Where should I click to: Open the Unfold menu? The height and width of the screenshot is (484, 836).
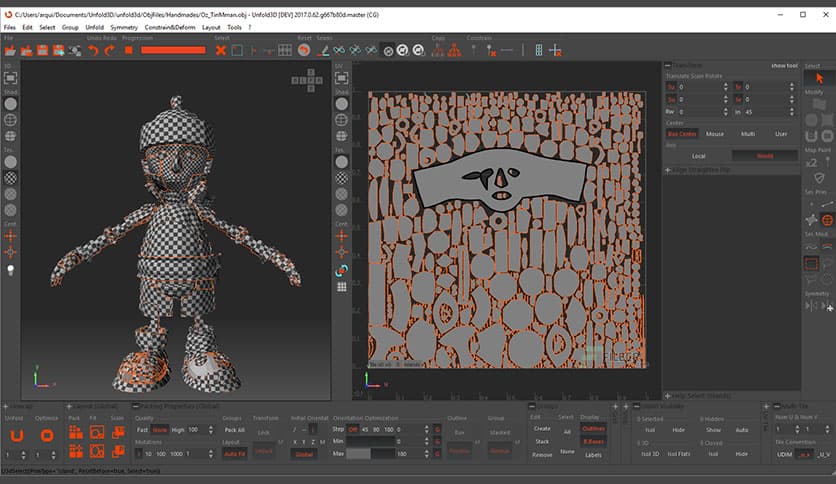point(94,27)
